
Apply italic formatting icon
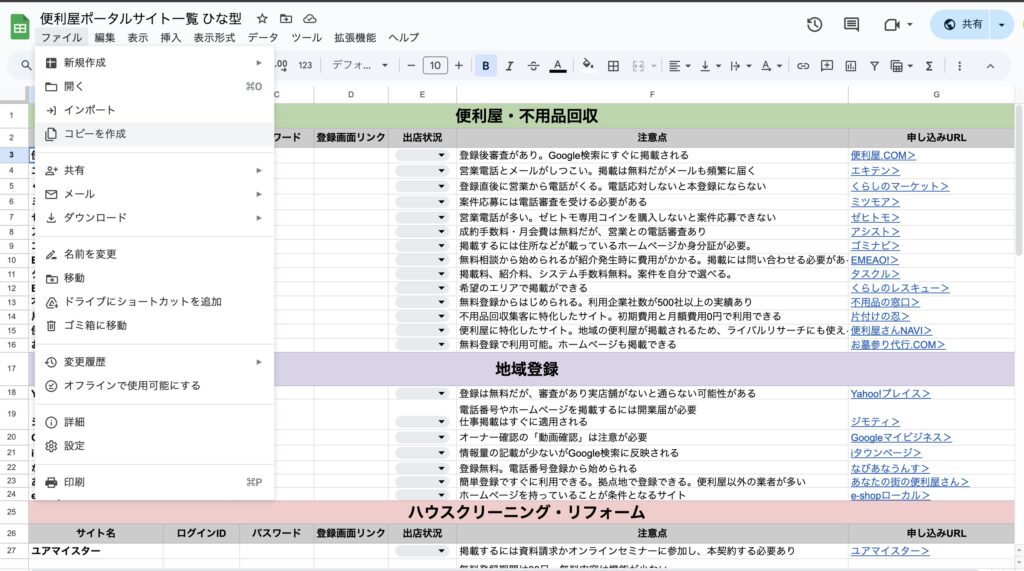pyautogui.click(x=509, y=65)
